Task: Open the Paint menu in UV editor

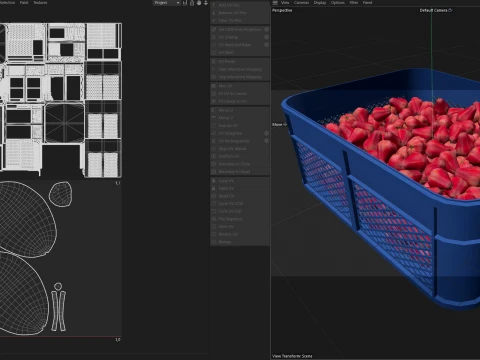Action: click(x=24, y=3)
